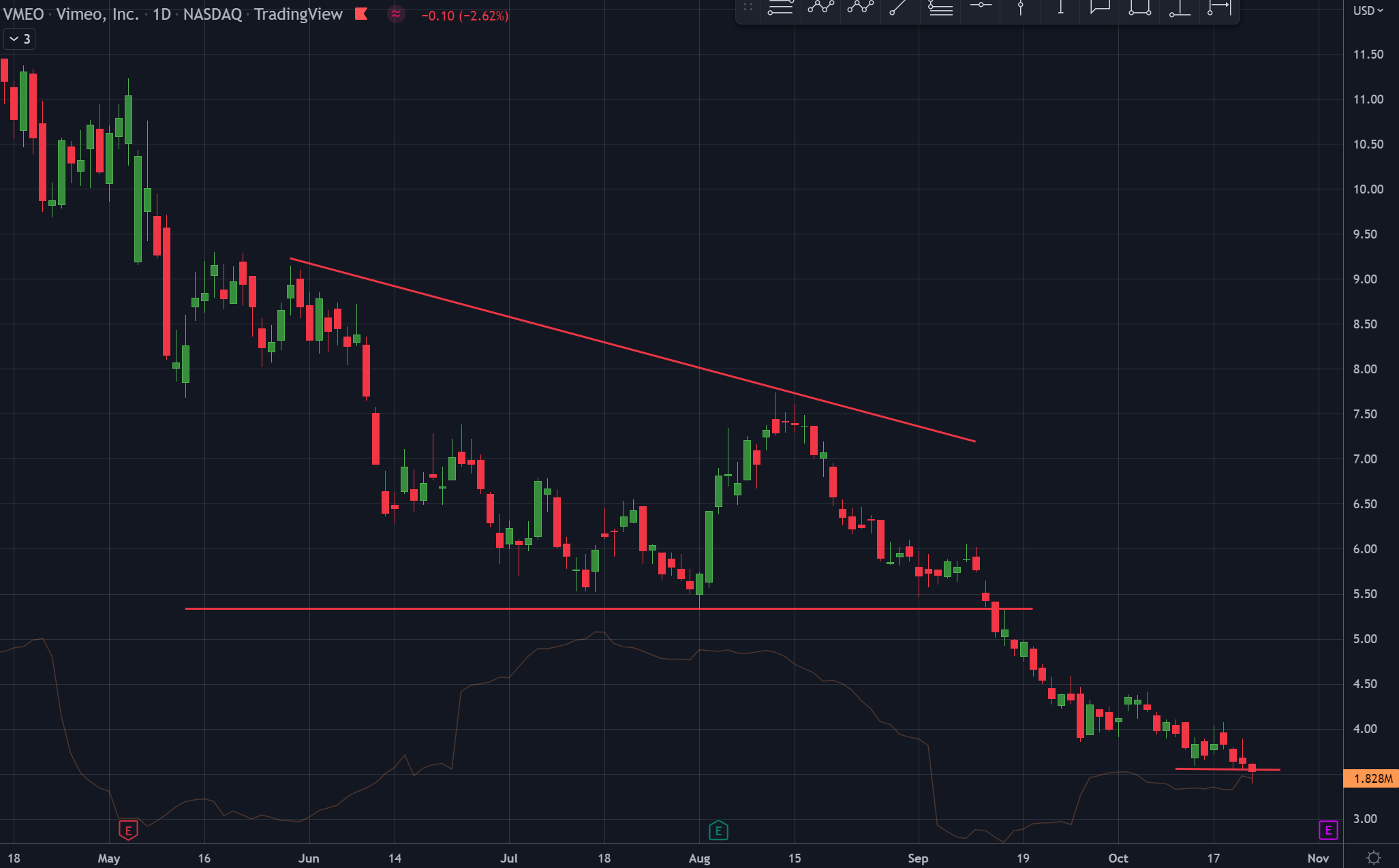Click the red flag icon beside TradingView
1399x868 pixels.
pos(361,14)
